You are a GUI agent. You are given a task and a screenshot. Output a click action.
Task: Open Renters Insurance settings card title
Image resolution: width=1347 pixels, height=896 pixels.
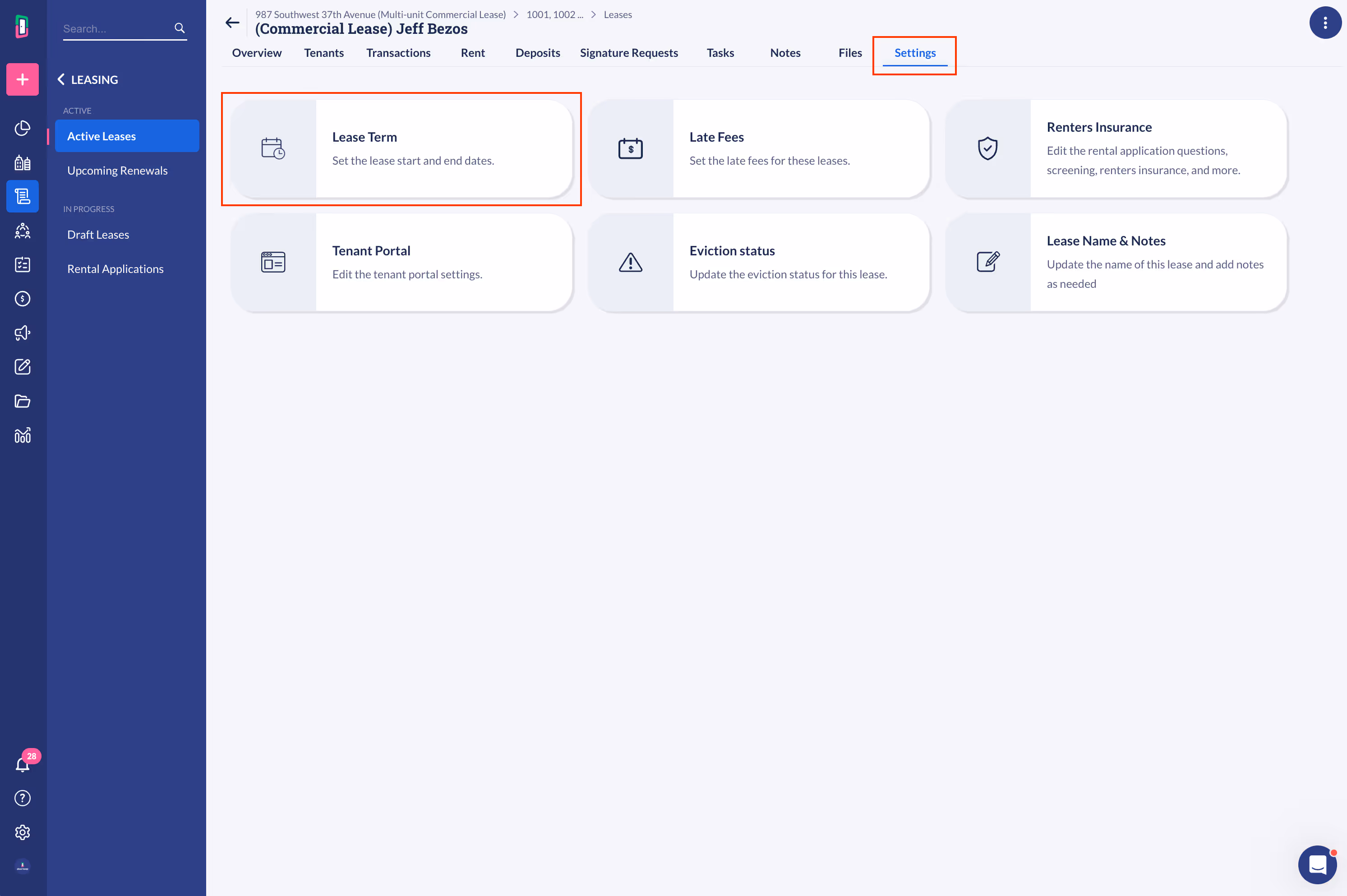click(x=1099, y=127)
